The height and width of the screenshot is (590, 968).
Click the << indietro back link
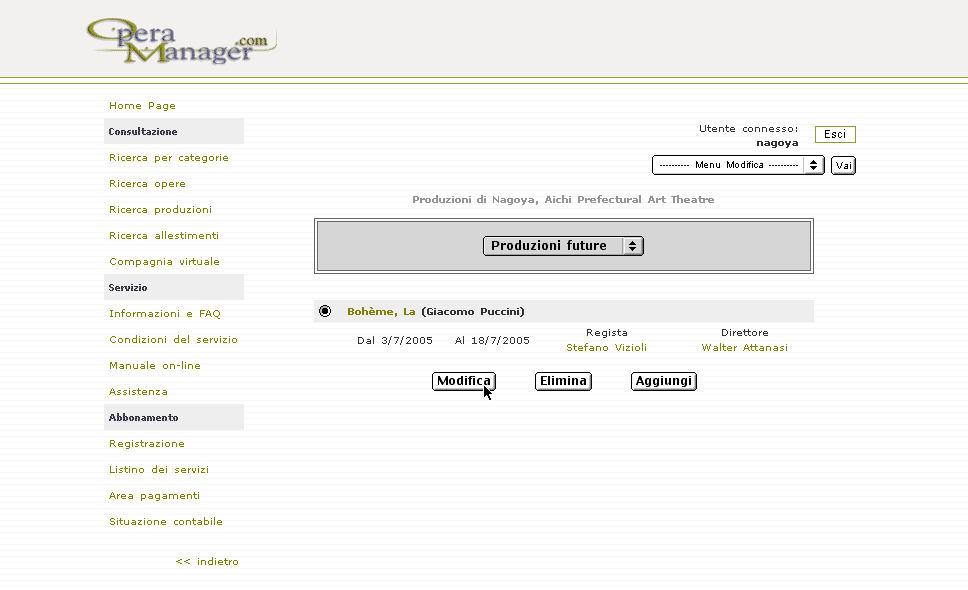[207, 562]
